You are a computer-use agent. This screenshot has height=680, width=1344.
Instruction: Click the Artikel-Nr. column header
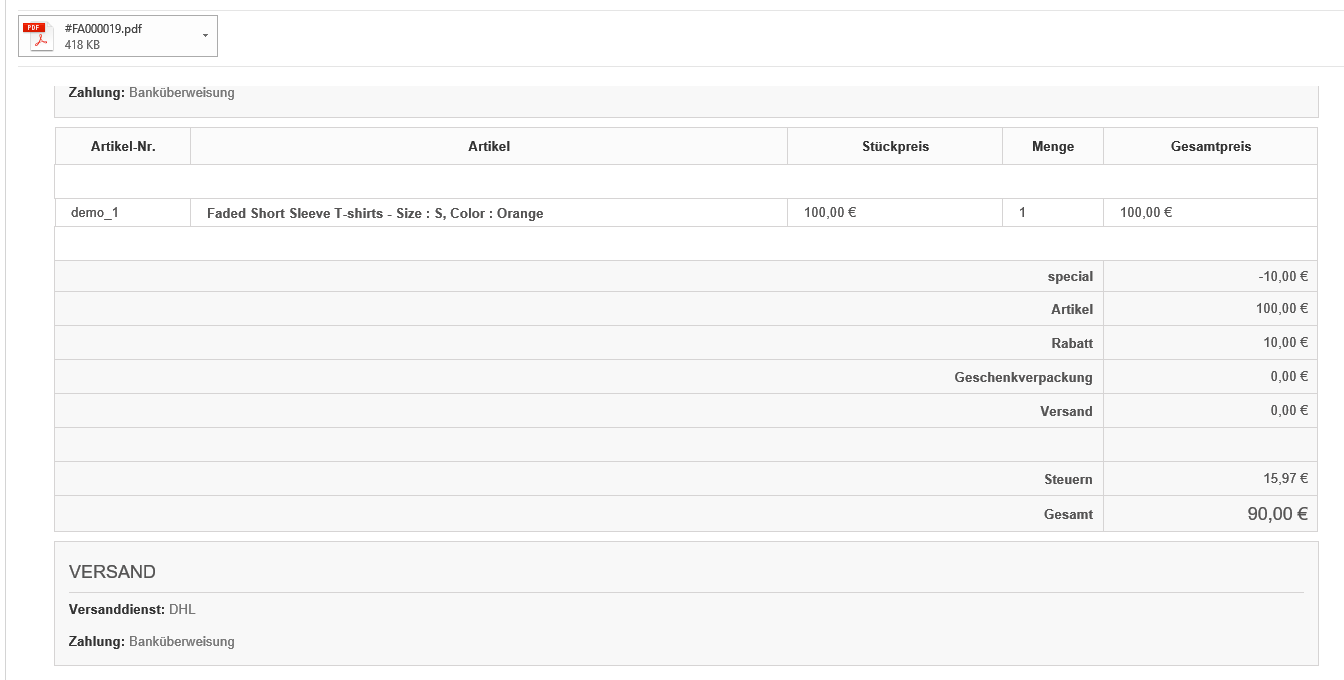coord(123,146)
